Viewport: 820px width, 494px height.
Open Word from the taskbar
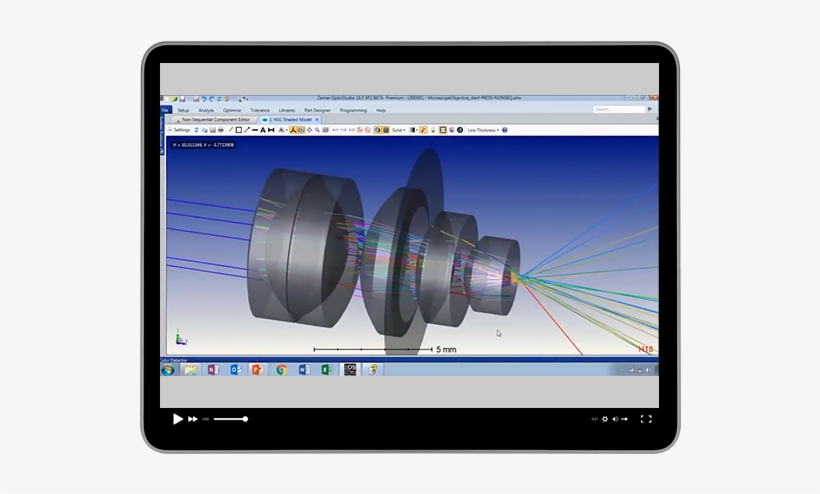pyautogui.click(x=304, y=370)
